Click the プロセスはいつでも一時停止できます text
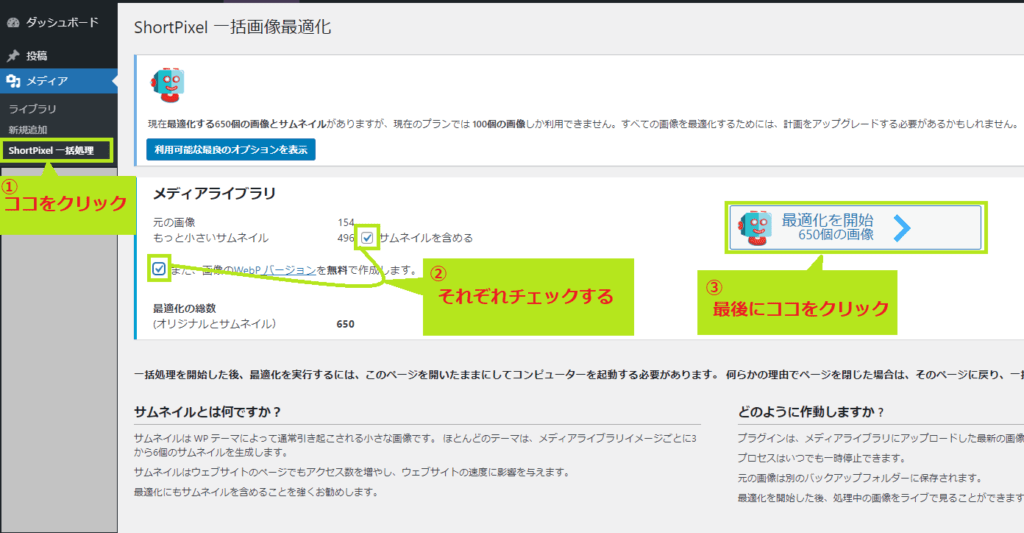1024x533 pixels. coord(822,458)
